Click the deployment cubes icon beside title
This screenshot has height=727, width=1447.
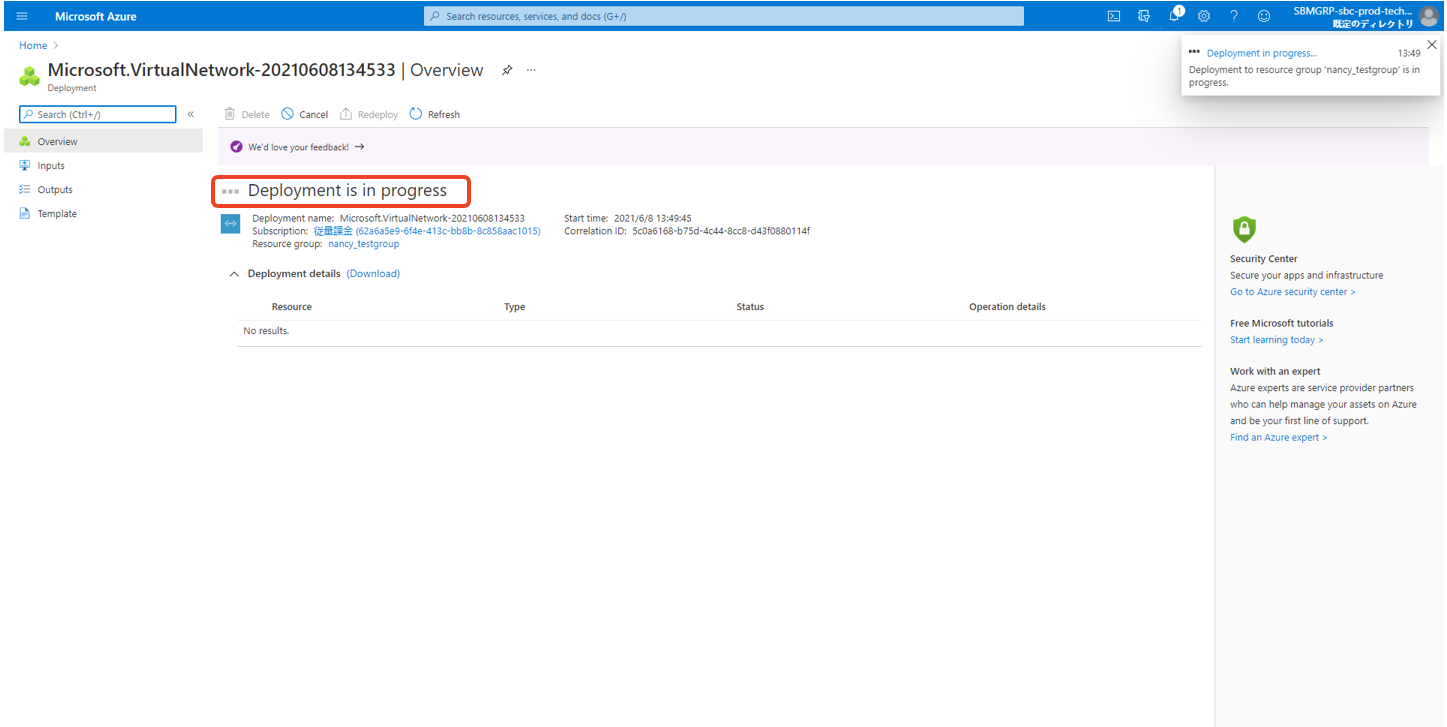(x=30, y=76)
